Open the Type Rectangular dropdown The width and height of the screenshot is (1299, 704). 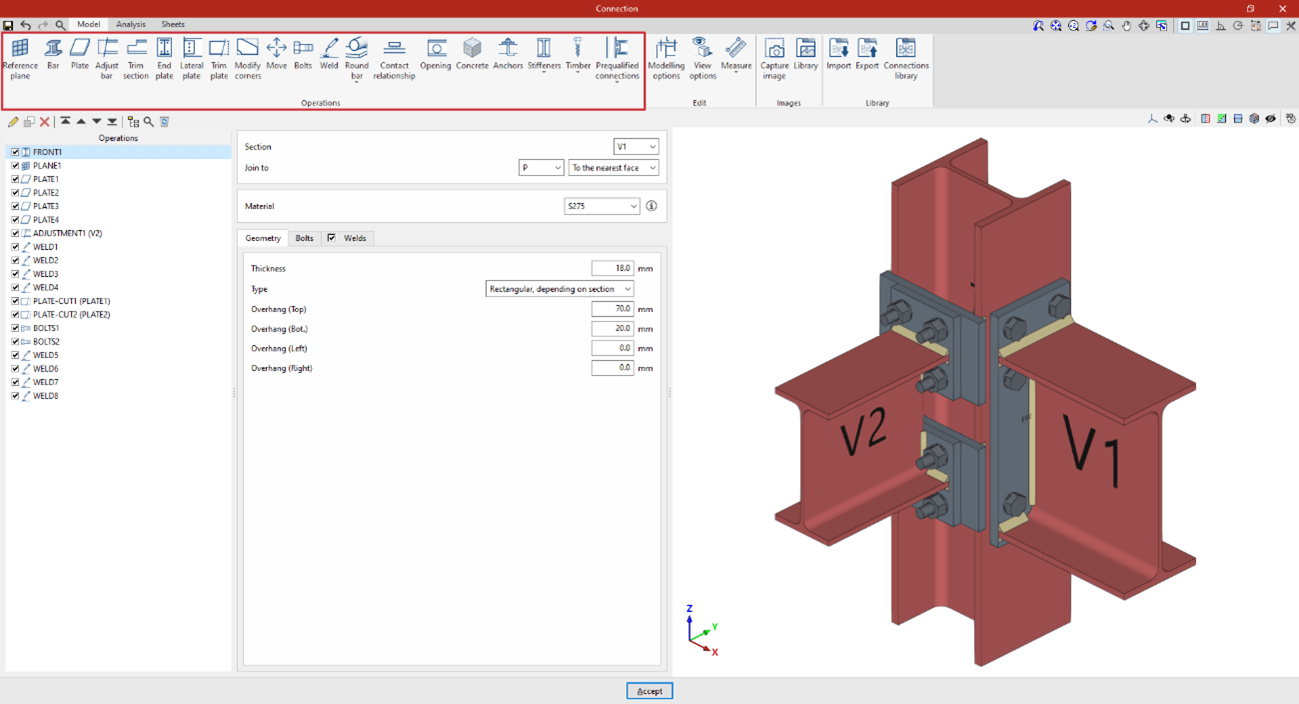pyautogui.click(x=560, y=289)
